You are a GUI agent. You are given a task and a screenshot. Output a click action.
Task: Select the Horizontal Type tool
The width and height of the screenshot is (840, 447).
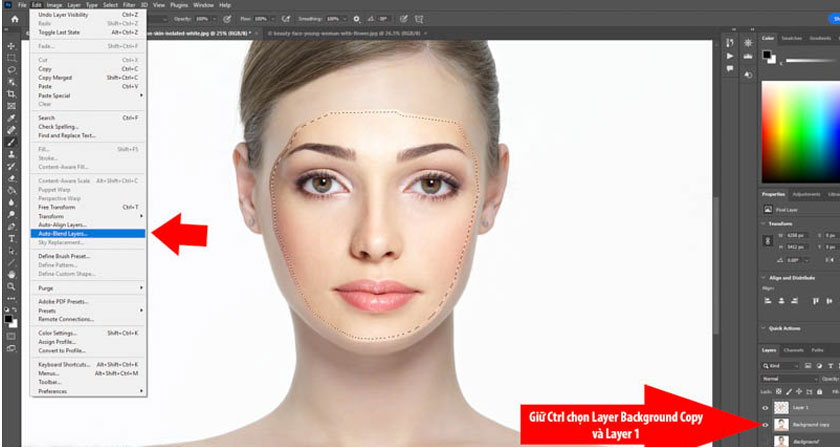(11, 239)
